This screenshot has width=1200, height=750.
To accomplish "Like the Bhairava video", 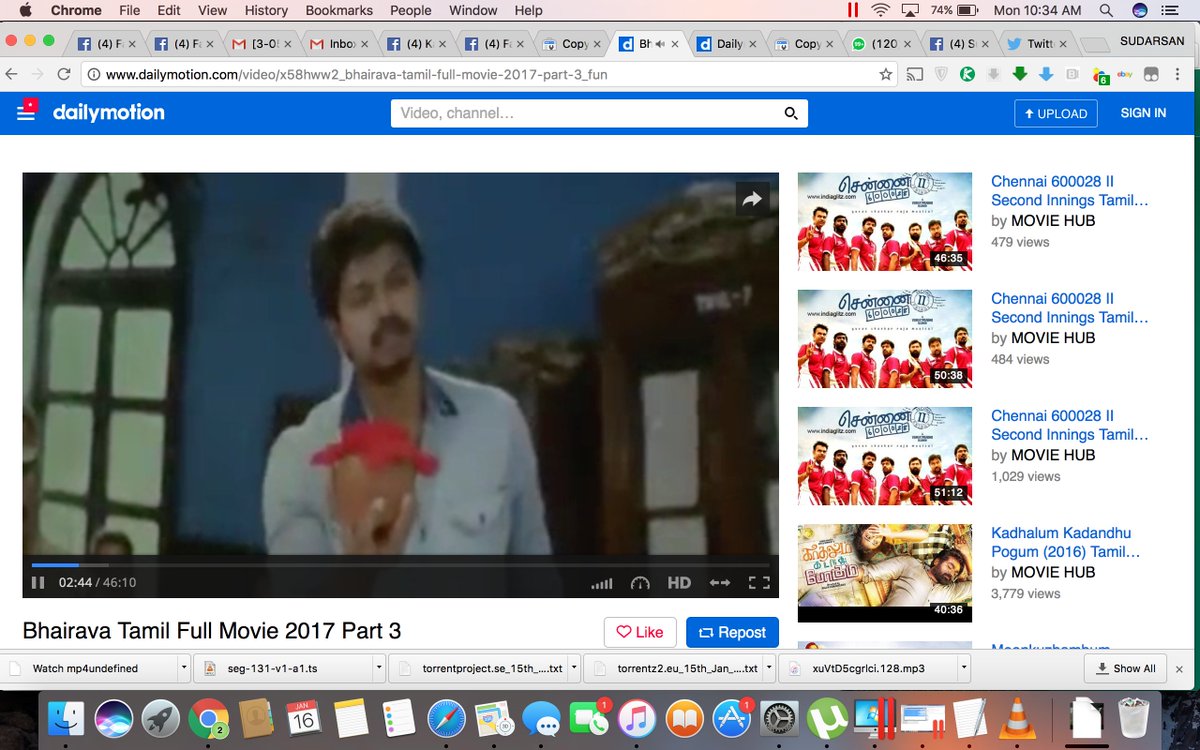I will tap(640, 632).
